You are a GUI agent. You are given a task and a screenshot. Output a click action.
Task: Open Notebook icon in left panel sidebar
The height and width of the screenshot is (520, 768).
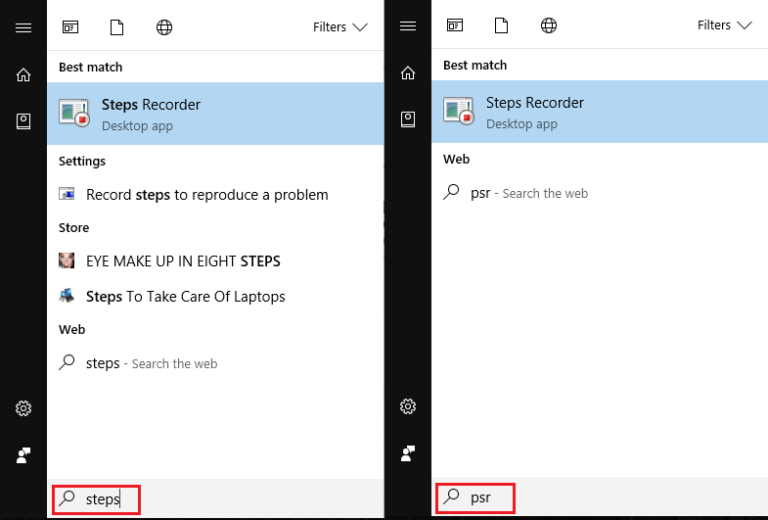23,121
